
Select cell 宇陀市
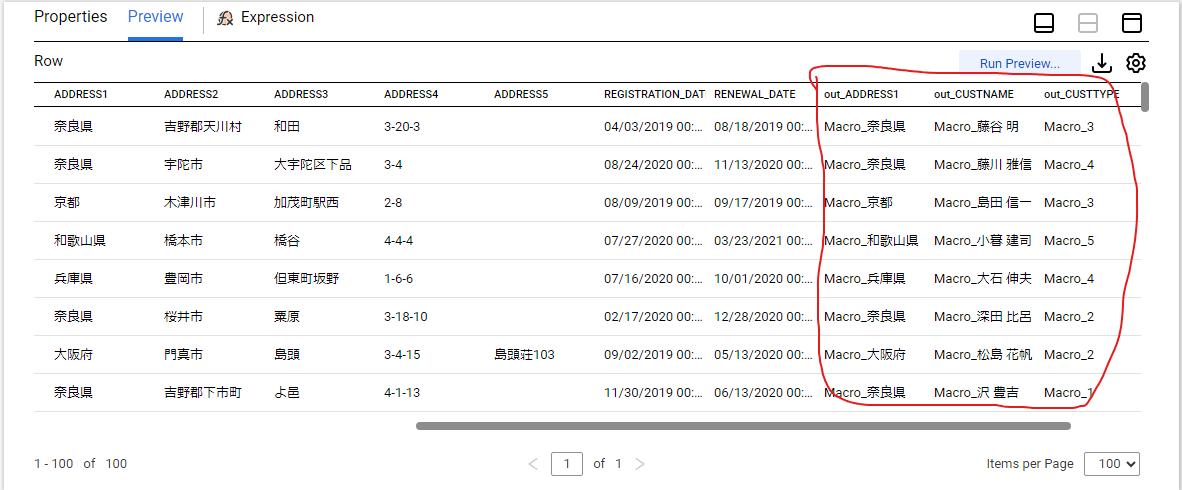183,164
